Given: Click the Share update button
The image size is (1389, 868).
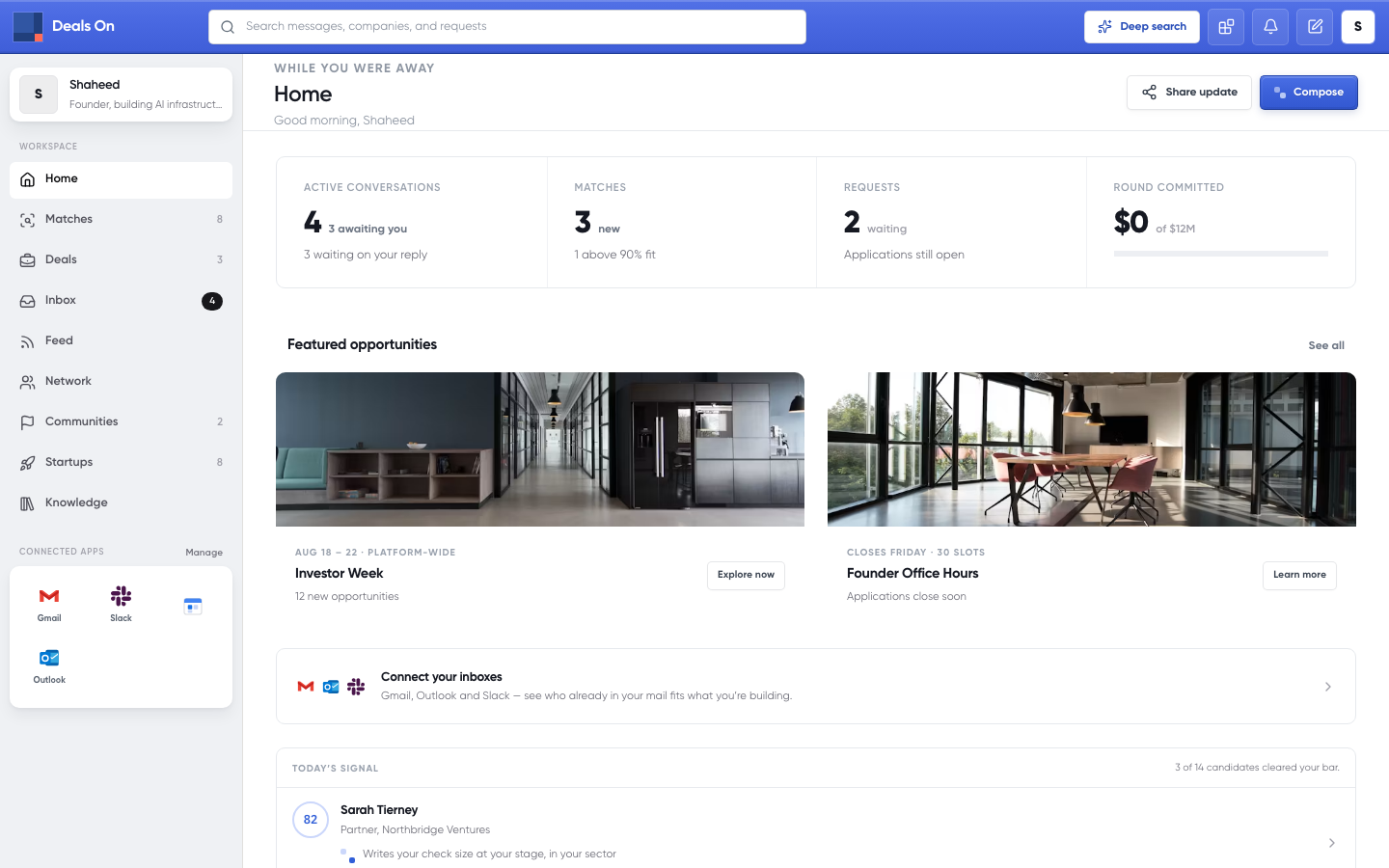Looking at the screenshot, I should (1189, 93).
